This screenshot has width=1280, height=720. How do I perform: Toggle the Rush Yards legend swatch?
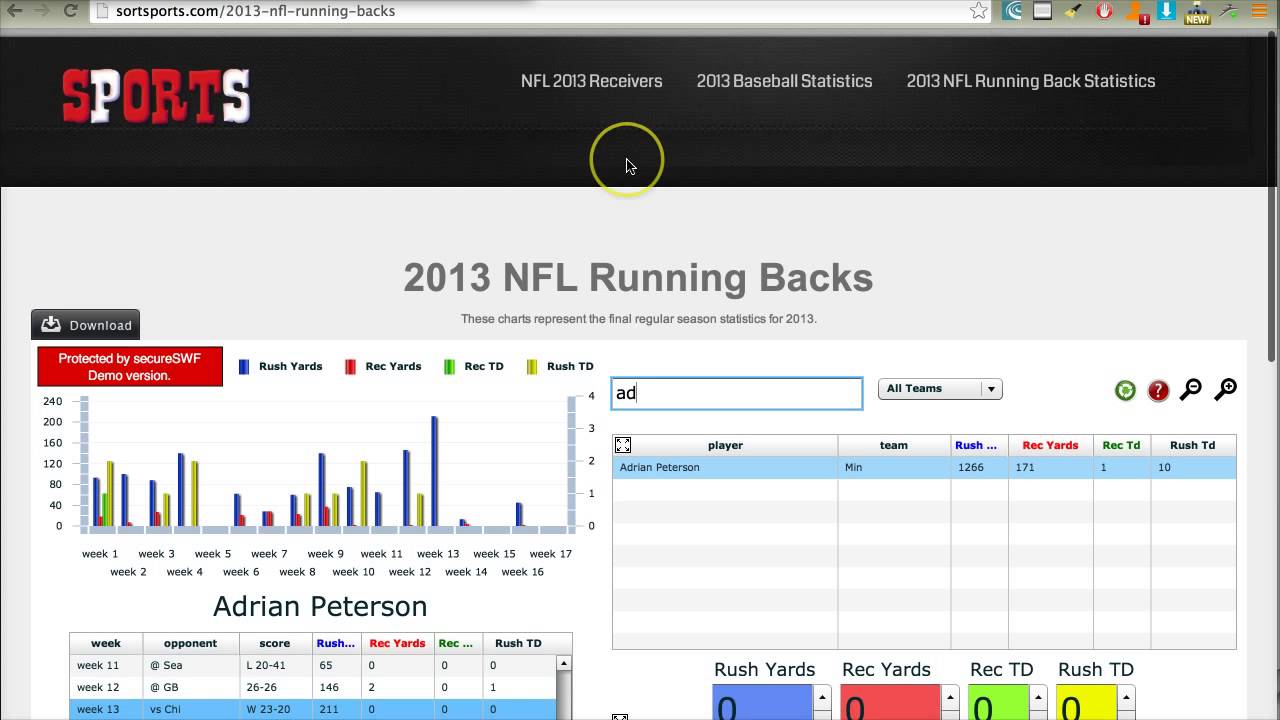pos(243,367)
